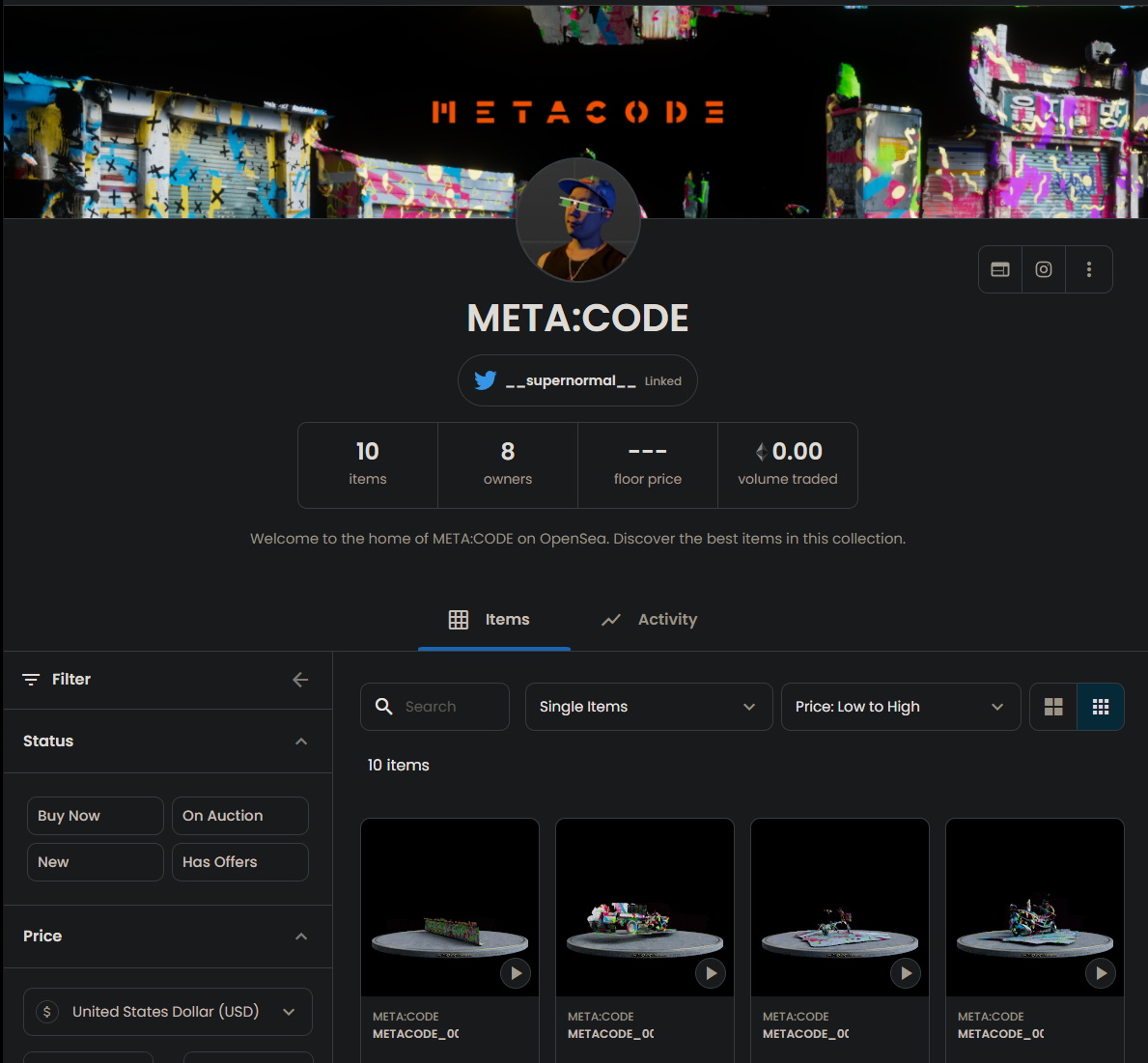The image size is (1148, 1063).
Task: Open the website link icon button
Action: (x=1000, y=269)
